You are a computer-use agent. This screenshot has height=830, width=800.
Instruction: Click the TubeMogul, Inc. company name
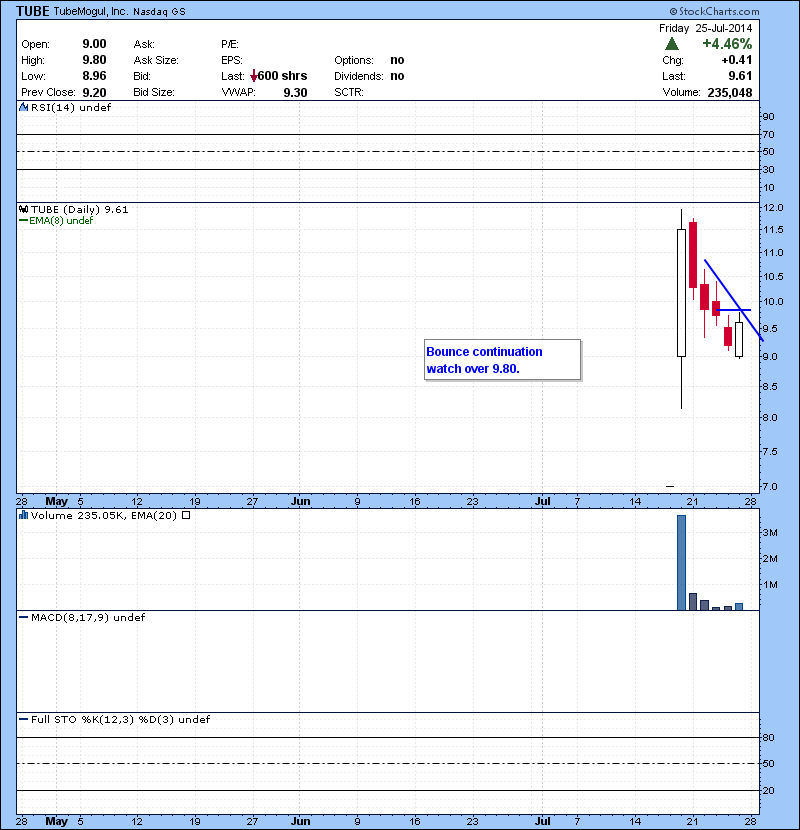pyautogui.click(x=91, y=11)
